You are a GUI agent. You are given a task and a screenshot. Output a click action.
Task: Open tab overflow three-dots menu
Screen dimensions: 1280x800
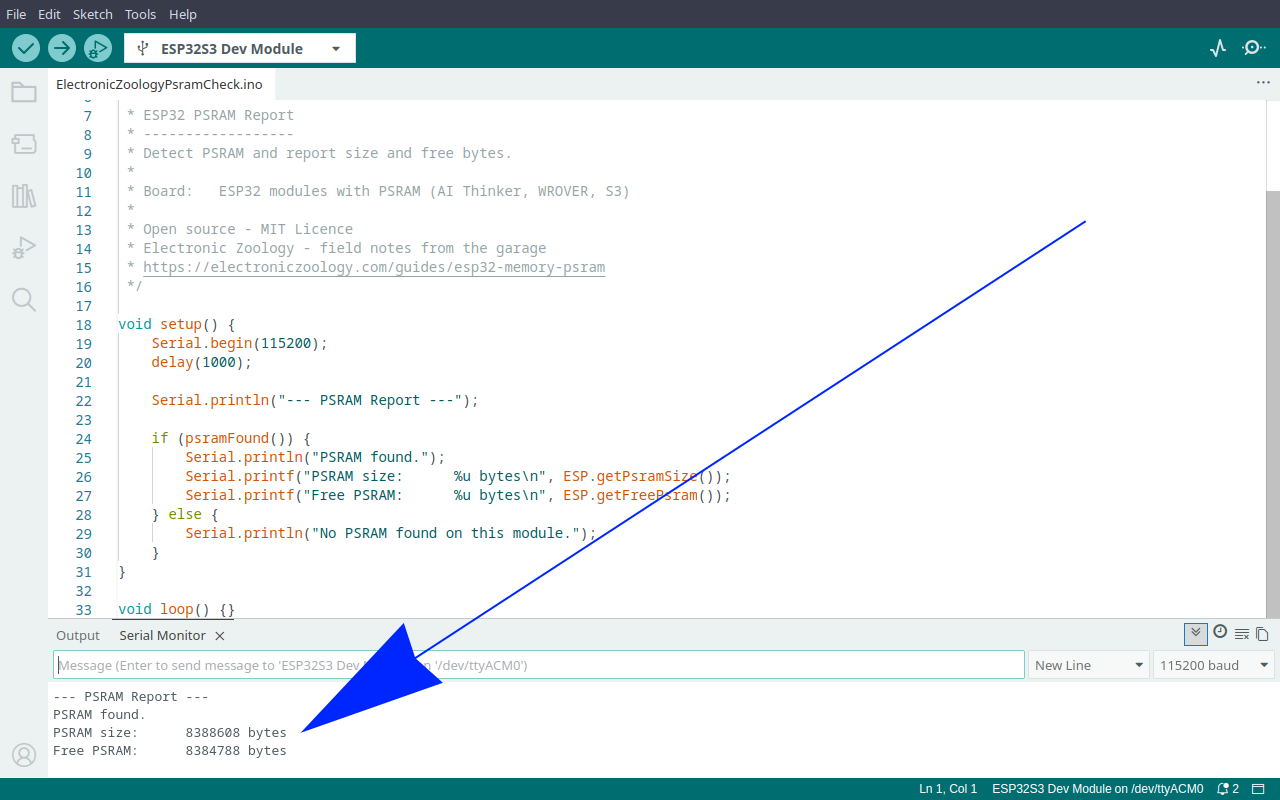tap(1263, 83)
